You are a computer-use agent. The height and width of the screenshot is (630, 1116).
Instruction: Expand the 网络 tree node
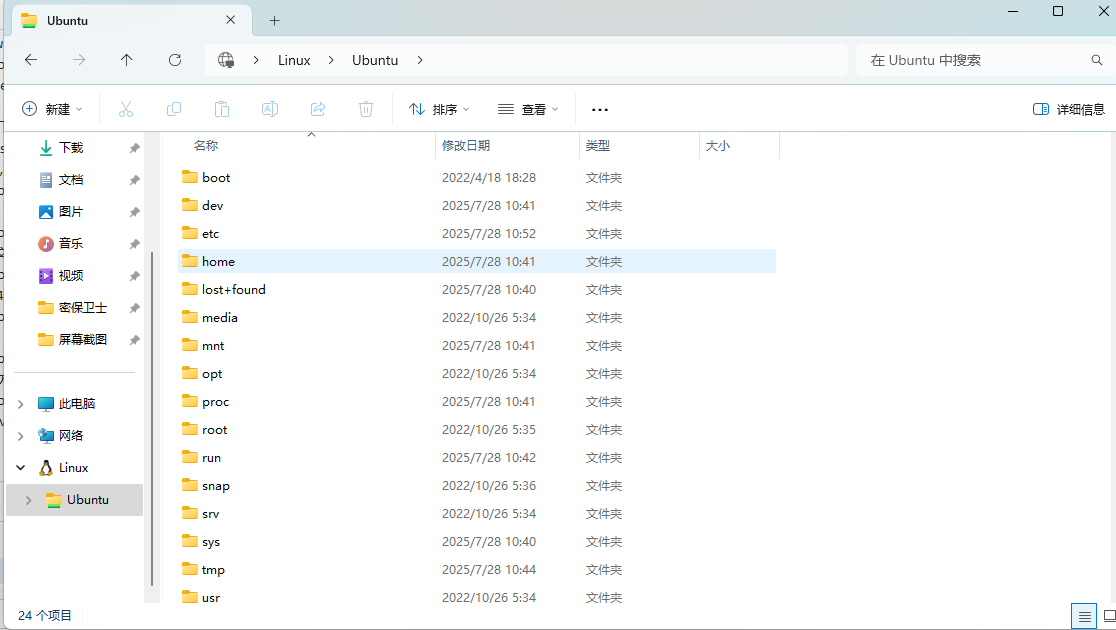21,436
